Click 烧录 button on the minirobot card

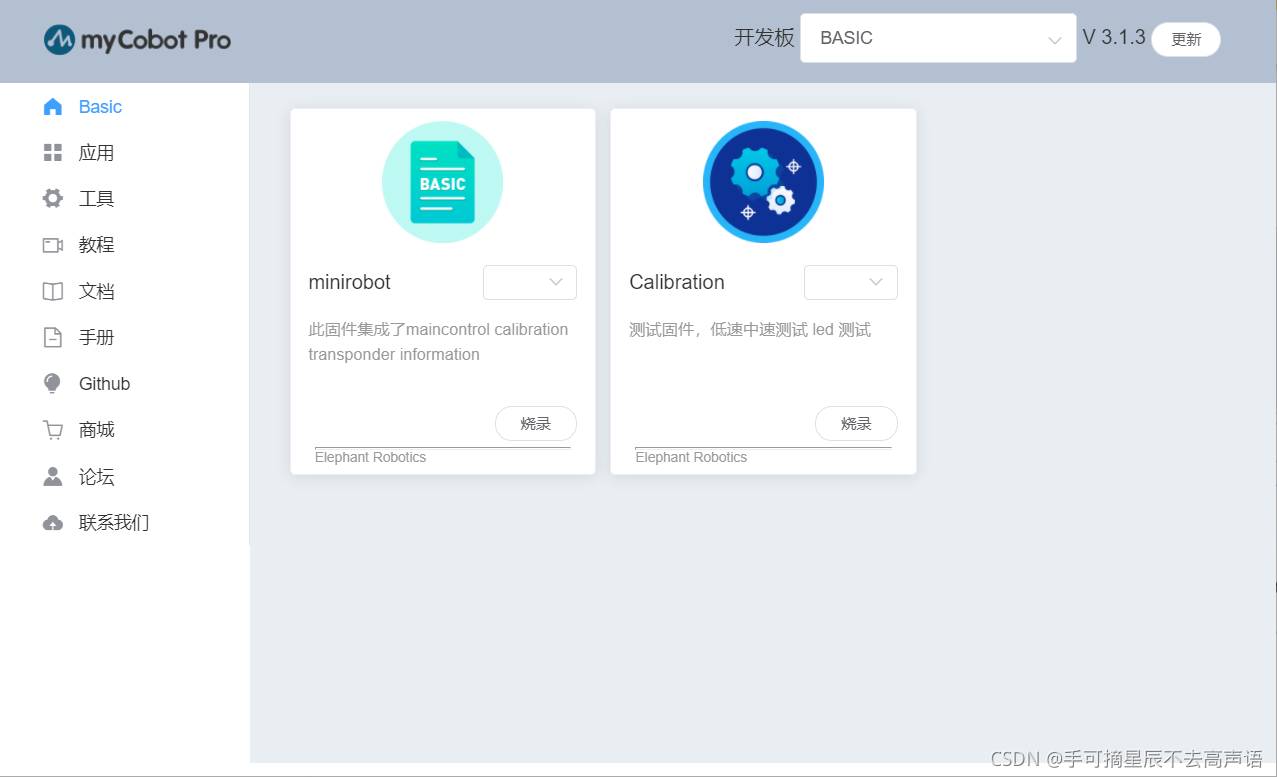(x=536, y=423)
